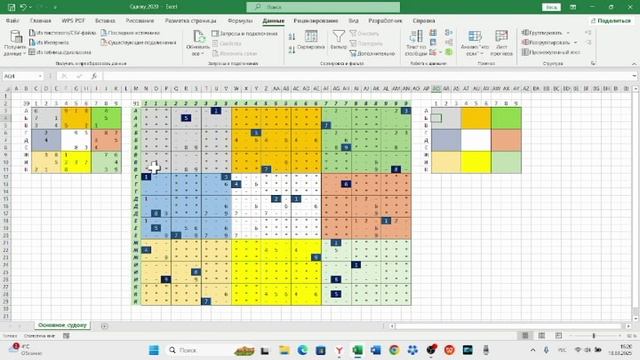640x360 pixels.
Task: Select the Основное судоку sheet tab
Action: [62, 325]
